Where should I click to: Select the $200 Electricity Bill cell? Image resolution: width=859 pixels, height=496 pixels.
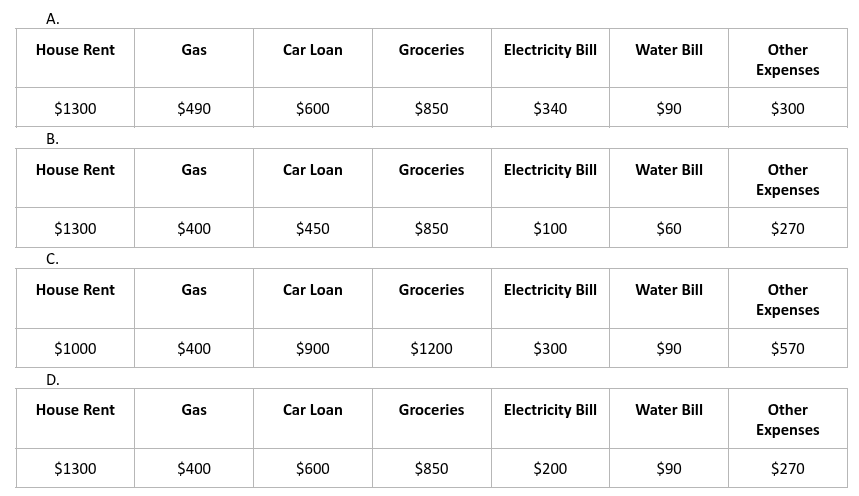pyautogui.click(x=550, y=469)
